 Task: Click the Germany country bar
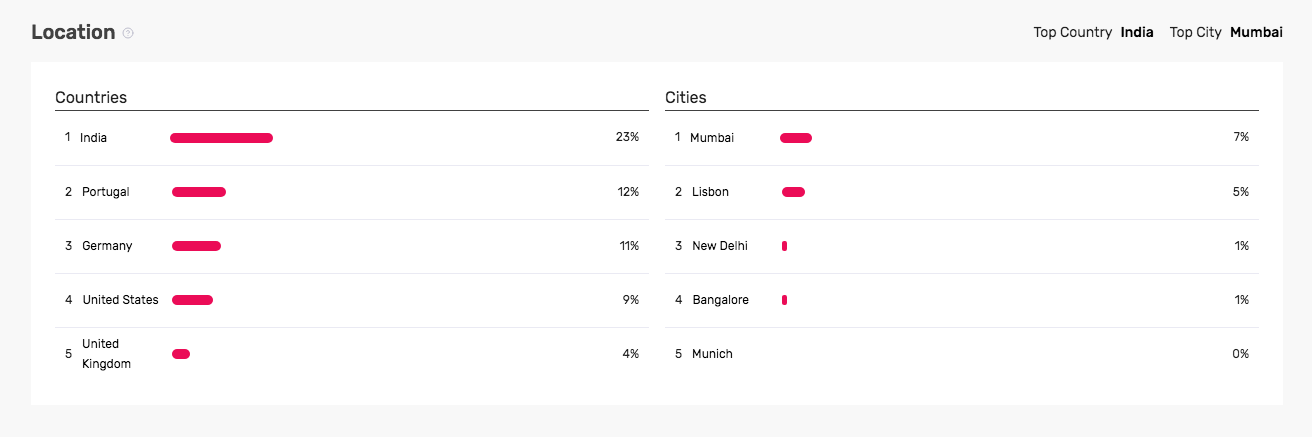196,246
